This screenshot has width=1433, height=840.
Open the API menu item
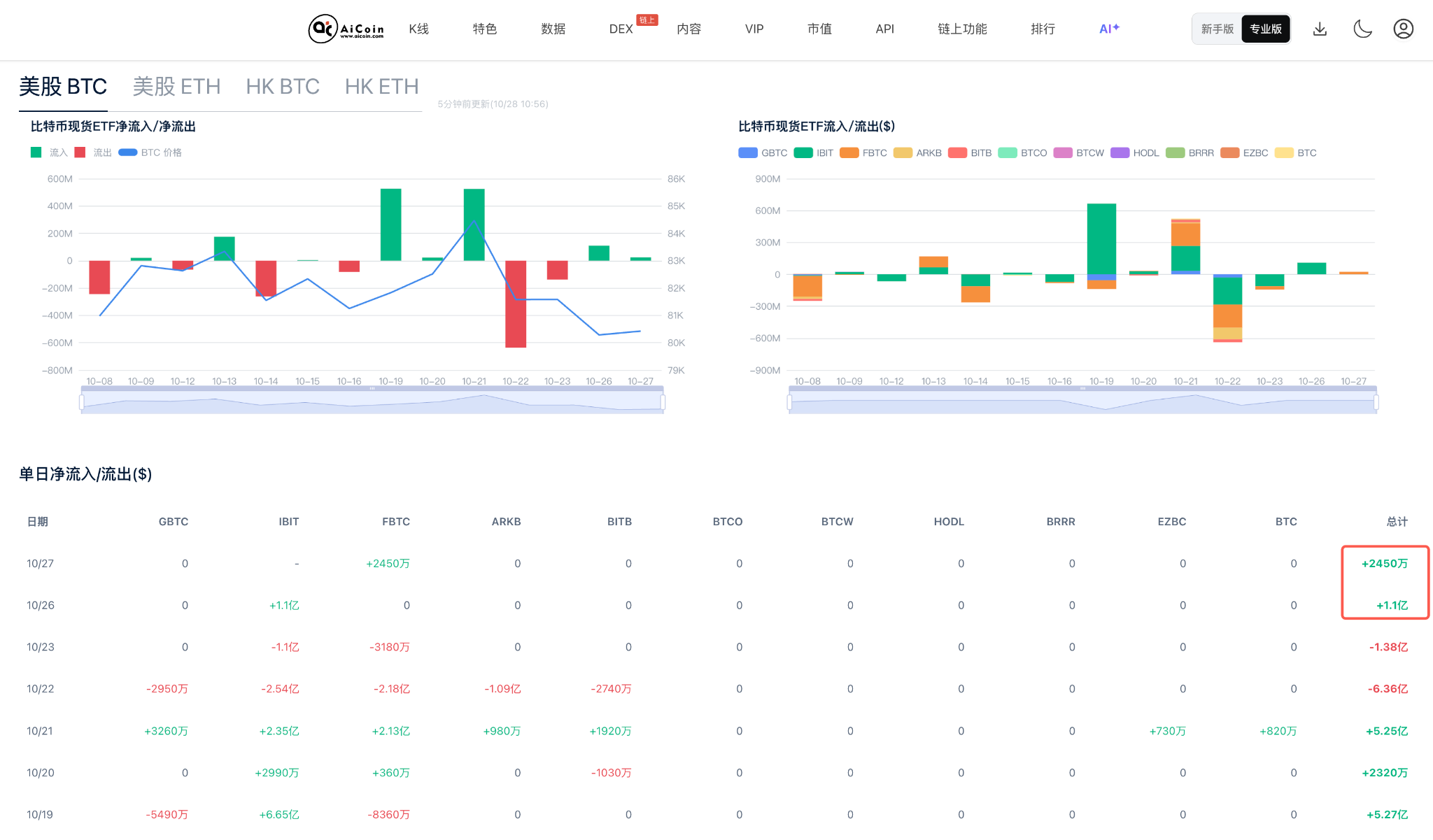tap(884, 29)
